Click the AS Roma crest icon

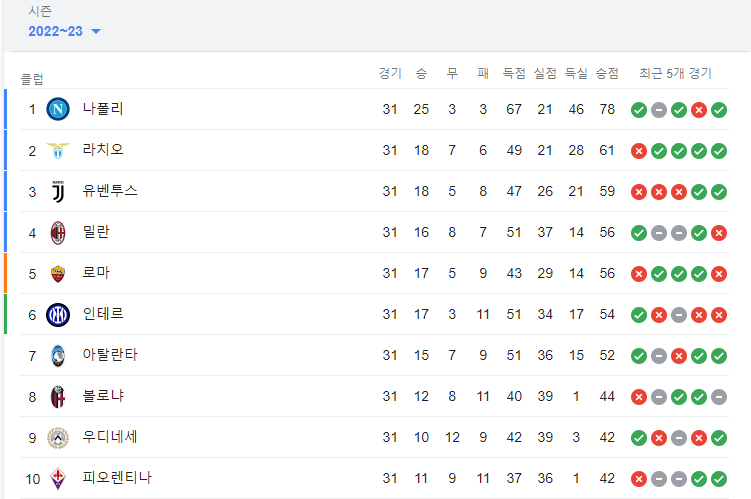tap(58, 273)
